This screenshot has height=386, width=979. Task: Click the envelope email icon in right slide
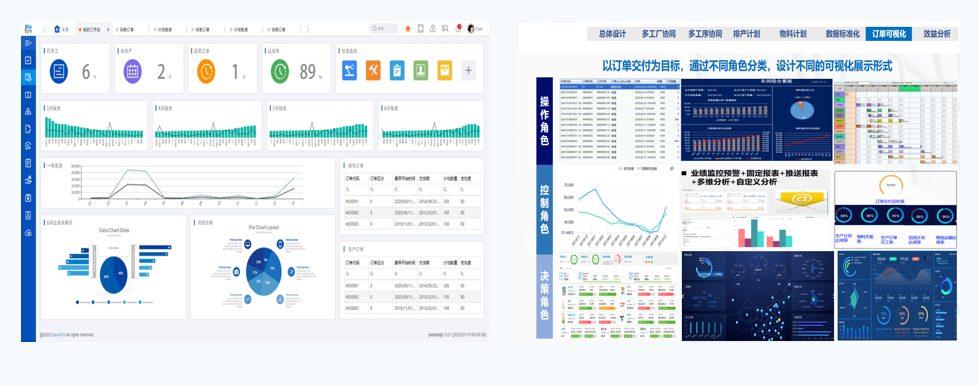coord(802,203)
